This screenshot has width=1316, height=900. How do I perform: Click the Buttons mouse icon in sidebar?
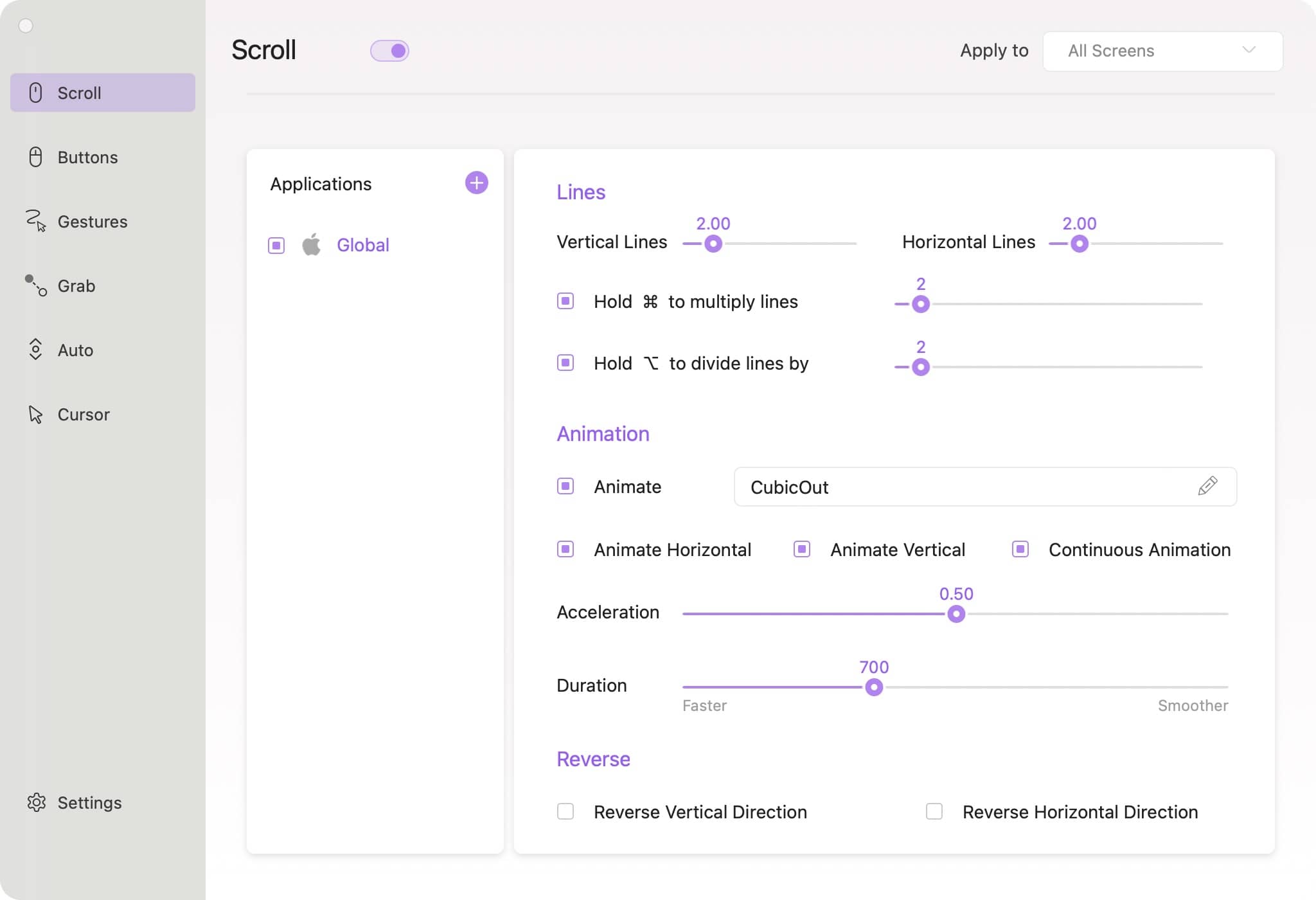click(x=36, y=157)
